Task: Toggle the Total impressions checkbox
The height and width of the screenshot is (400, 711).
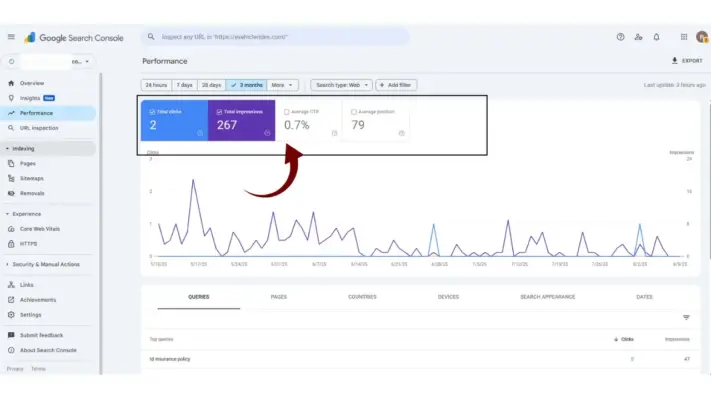Action: coord(219,112)
